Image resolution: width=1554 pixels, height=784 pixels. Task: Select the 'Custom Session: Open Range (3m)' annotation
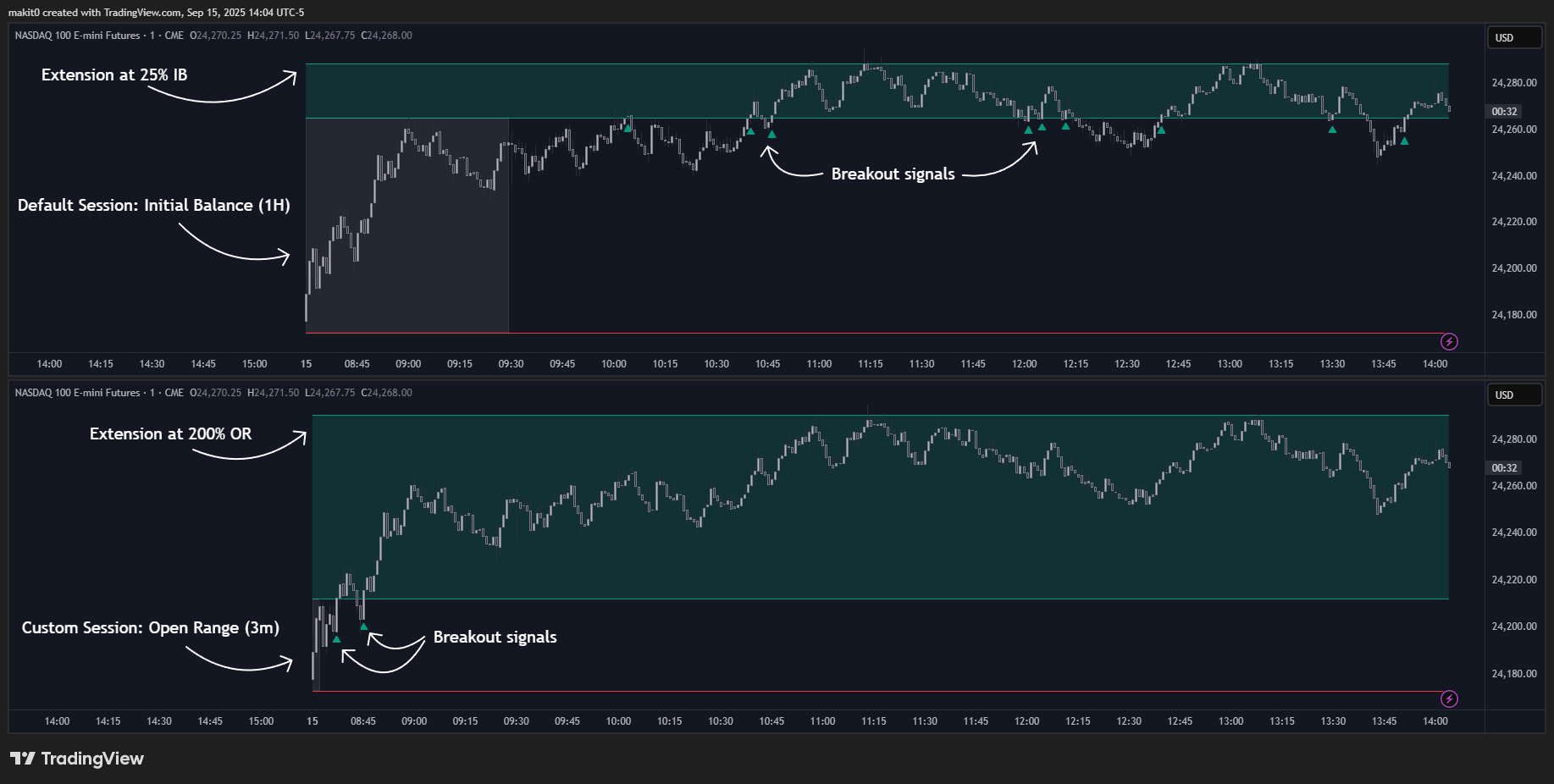point(151,628)
